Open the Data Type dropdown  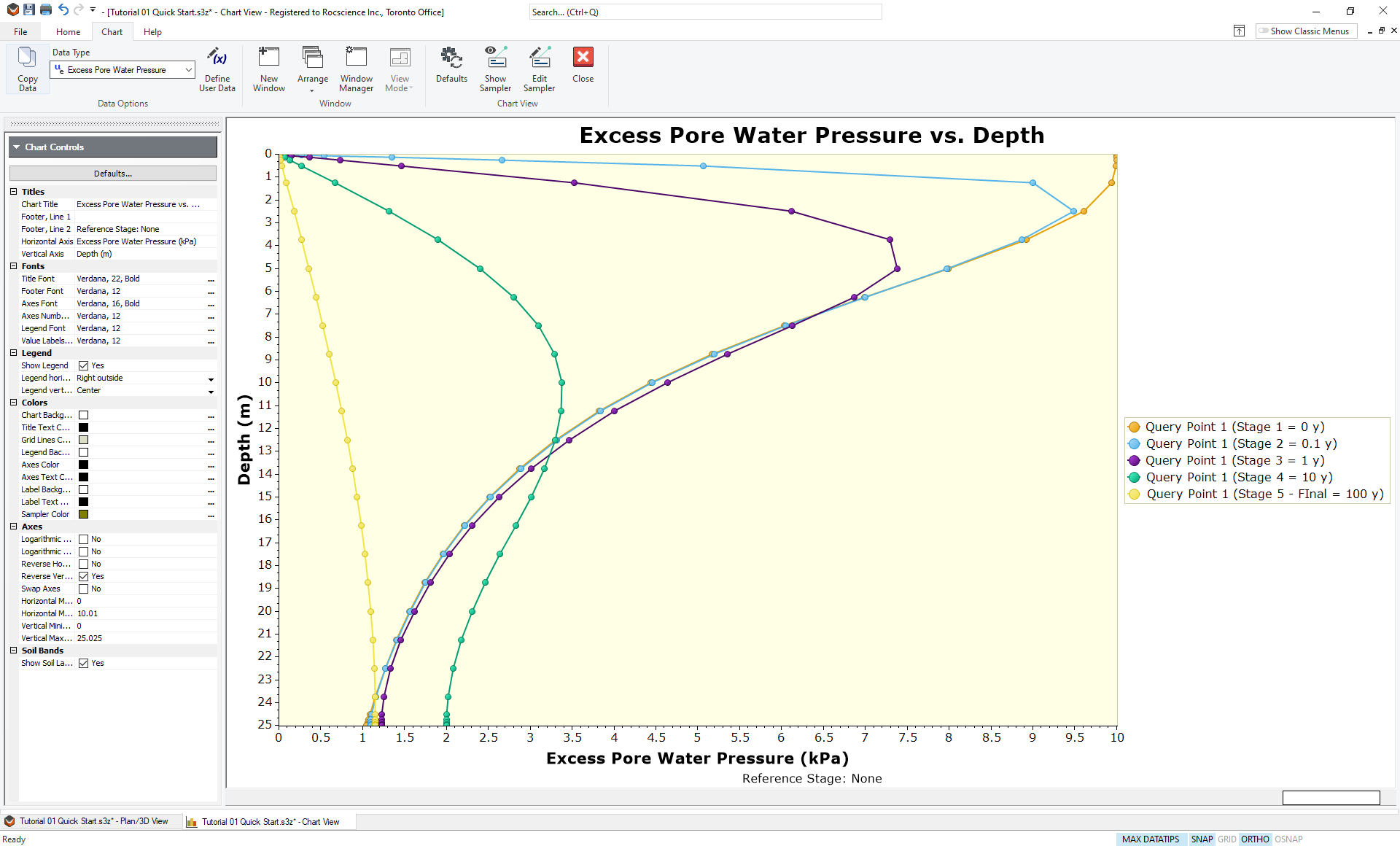pos(187,69)
